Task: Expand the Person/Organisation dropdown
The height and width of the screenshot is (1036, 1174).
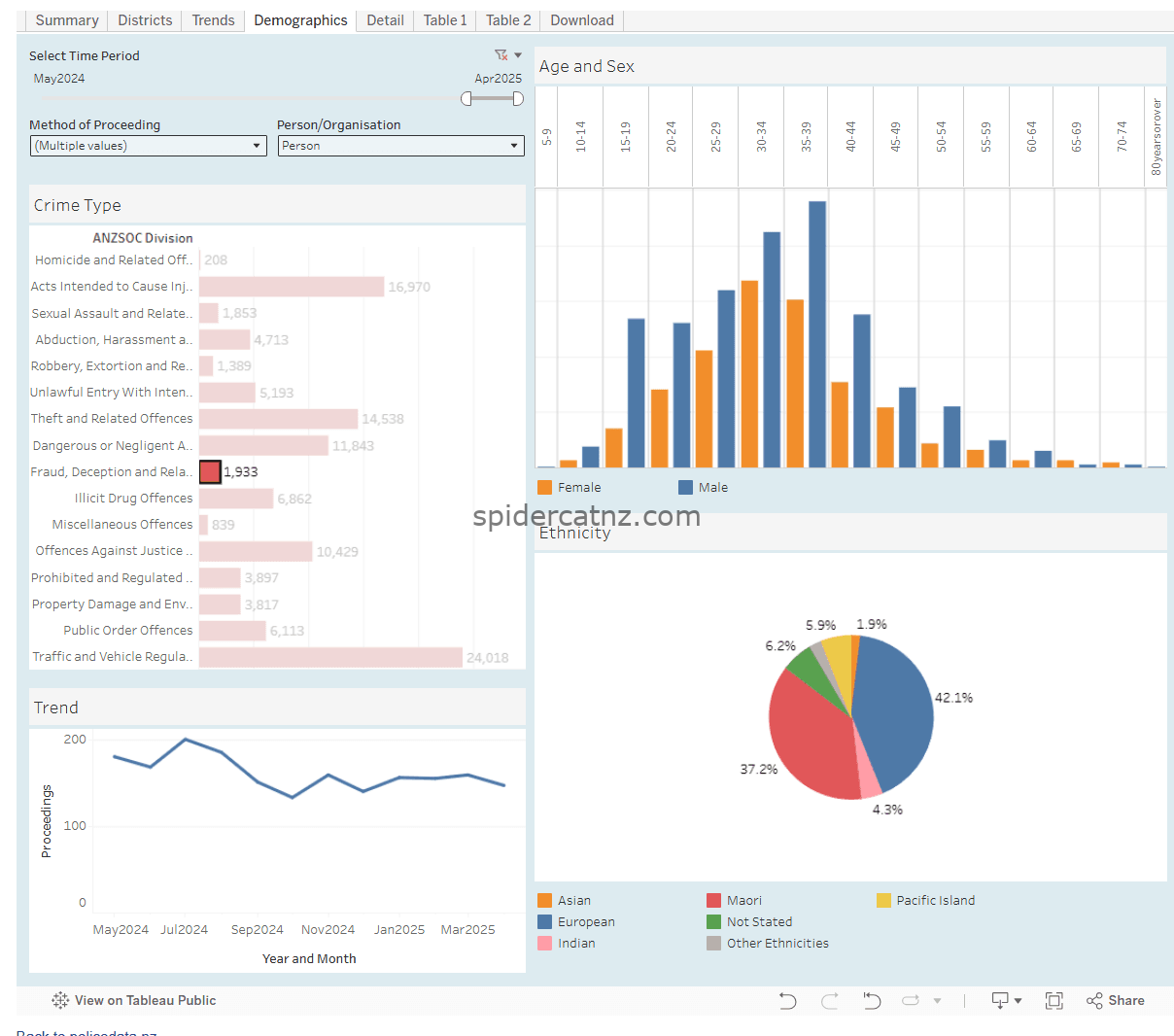Action: pos(400,146)
